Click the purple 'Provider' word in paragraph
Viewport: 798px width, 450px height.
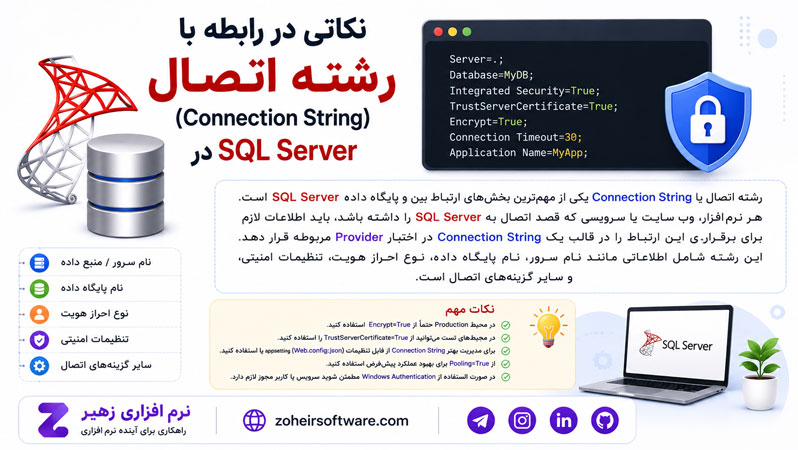359,237
